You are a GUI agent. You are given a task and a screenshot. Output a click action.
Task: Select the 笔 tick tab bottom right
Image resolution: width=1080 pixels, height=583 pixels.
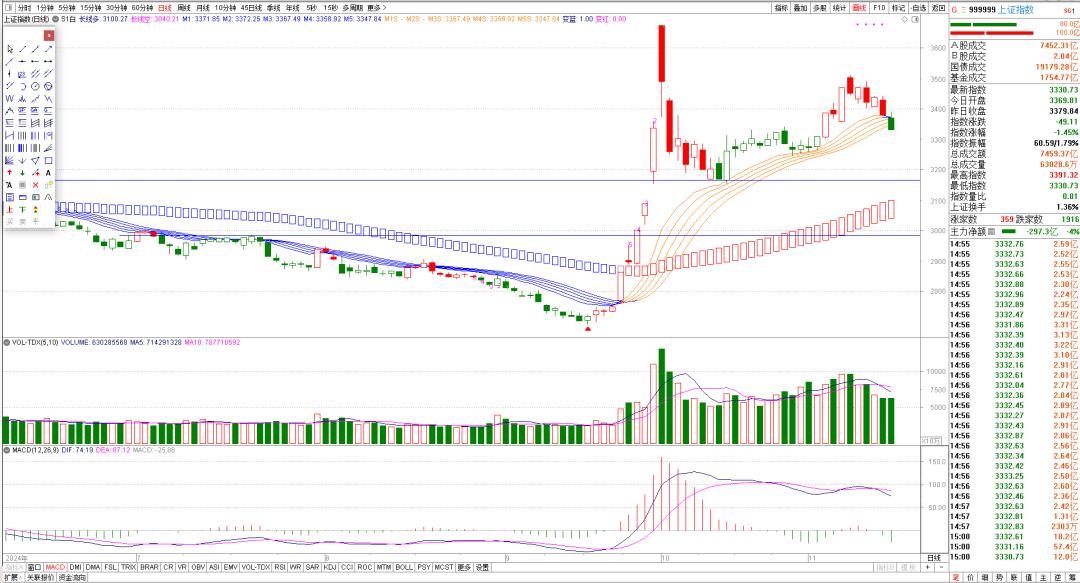956,577
